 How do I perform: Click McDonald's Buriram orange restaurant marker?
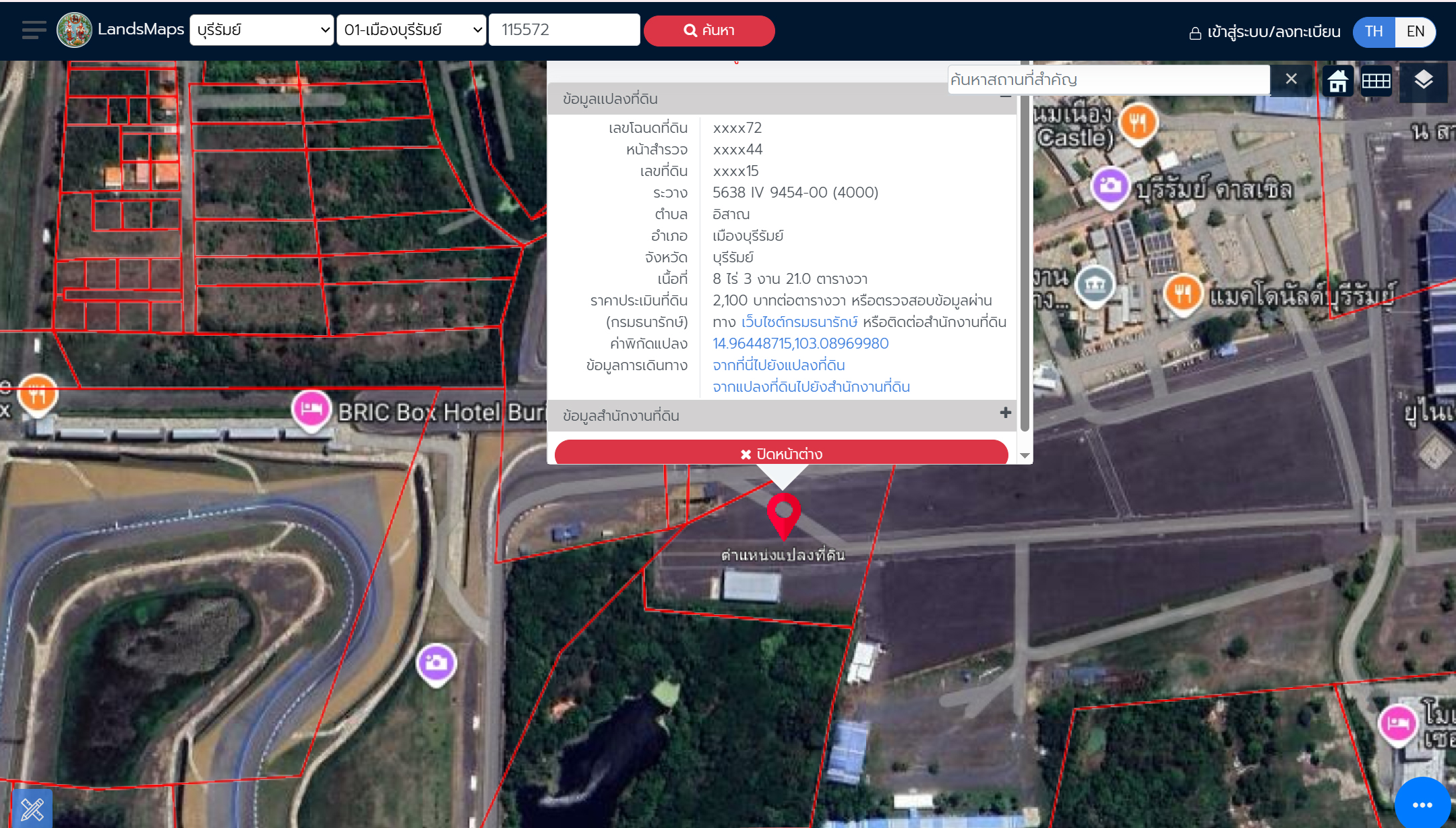tap(1182, 293)
